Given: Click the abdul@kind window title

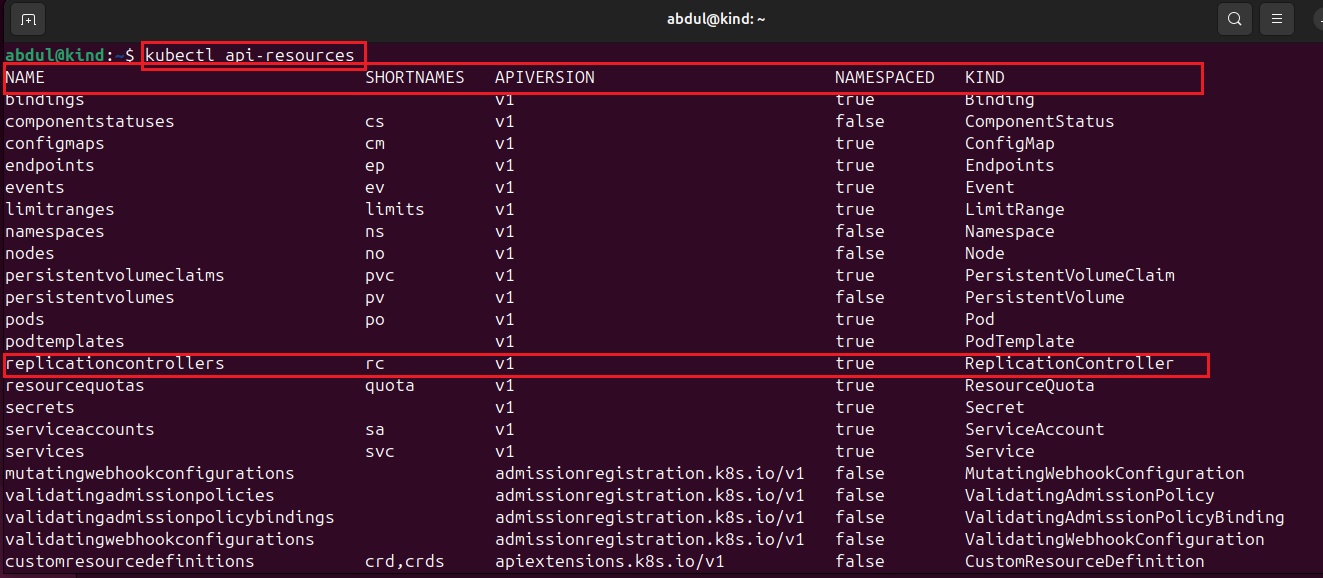Looking at the screenshot, I should pyautogui.click(x=716, y=19).
